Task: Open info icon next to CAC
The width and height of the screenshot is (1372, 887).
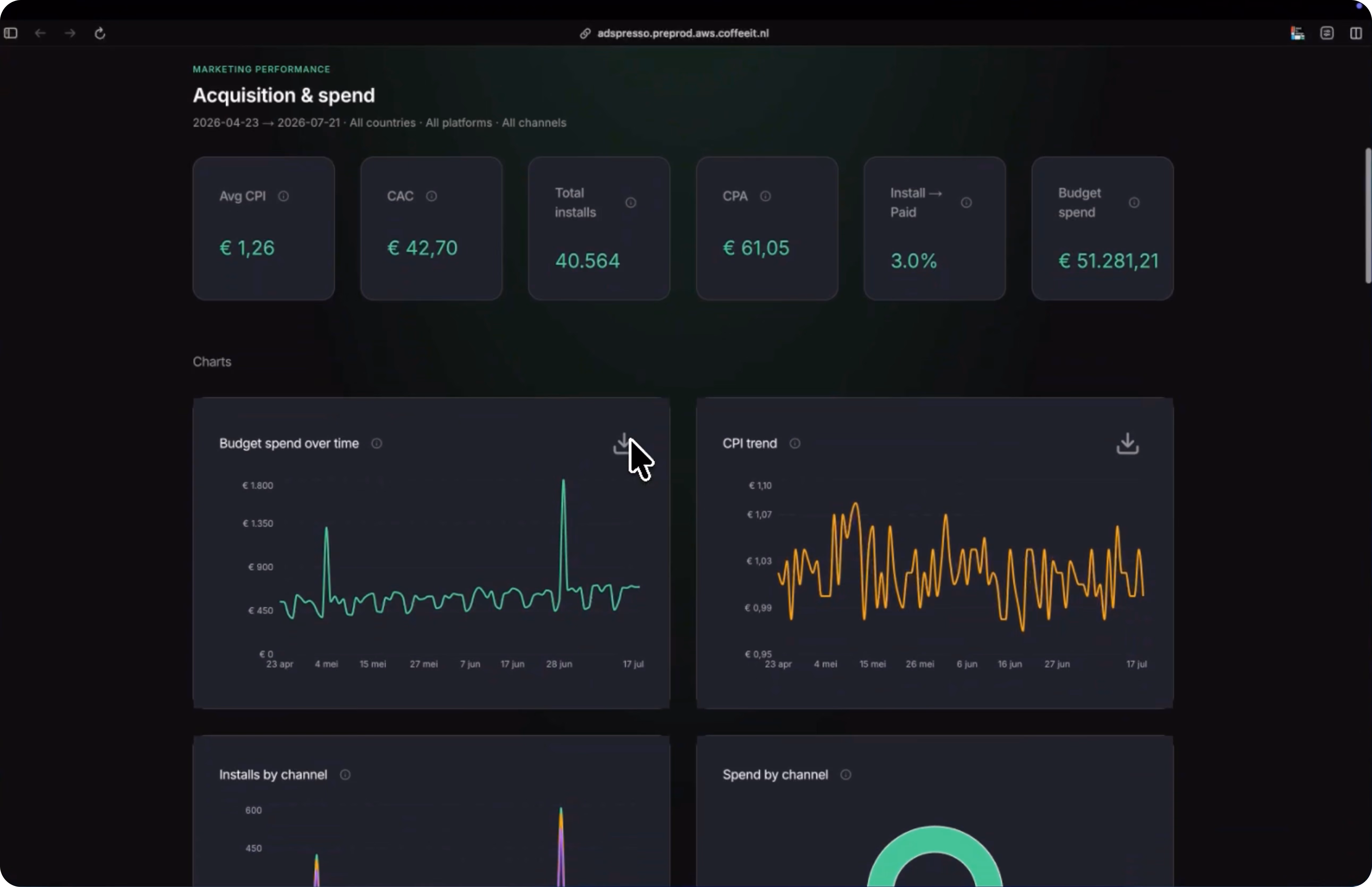Action: click(431, 196)
